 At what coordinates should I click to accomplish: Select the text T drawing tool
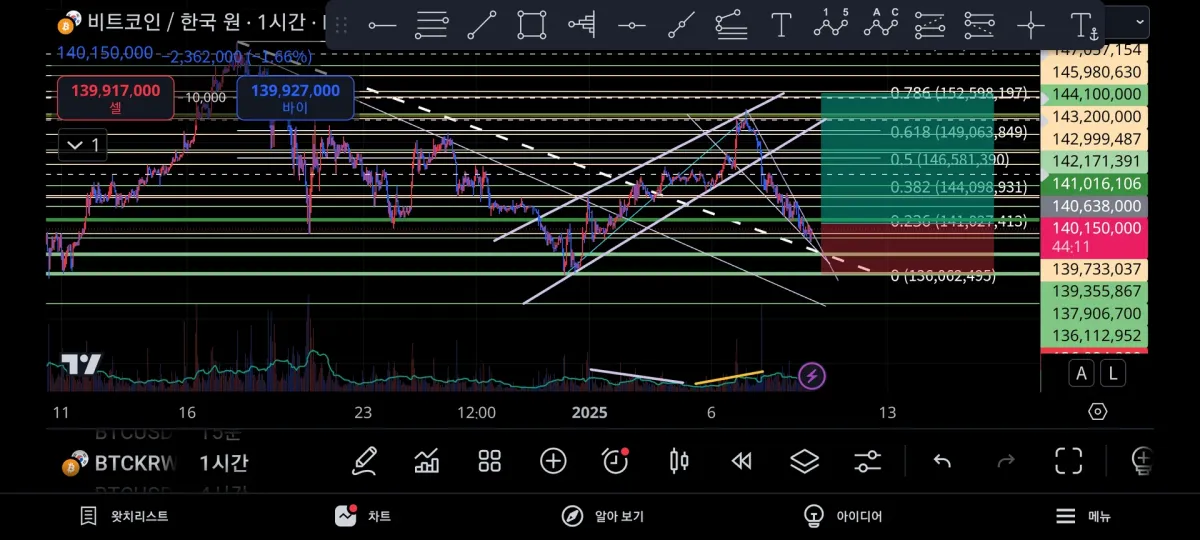[781, 25]
